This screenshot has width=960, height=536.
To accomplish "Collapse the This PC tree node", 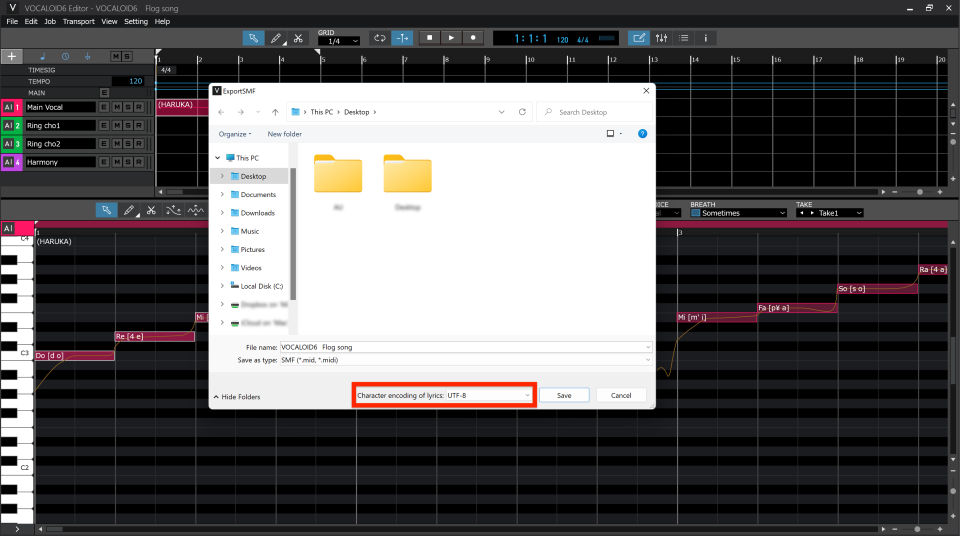I will click(x=217, y=158).
